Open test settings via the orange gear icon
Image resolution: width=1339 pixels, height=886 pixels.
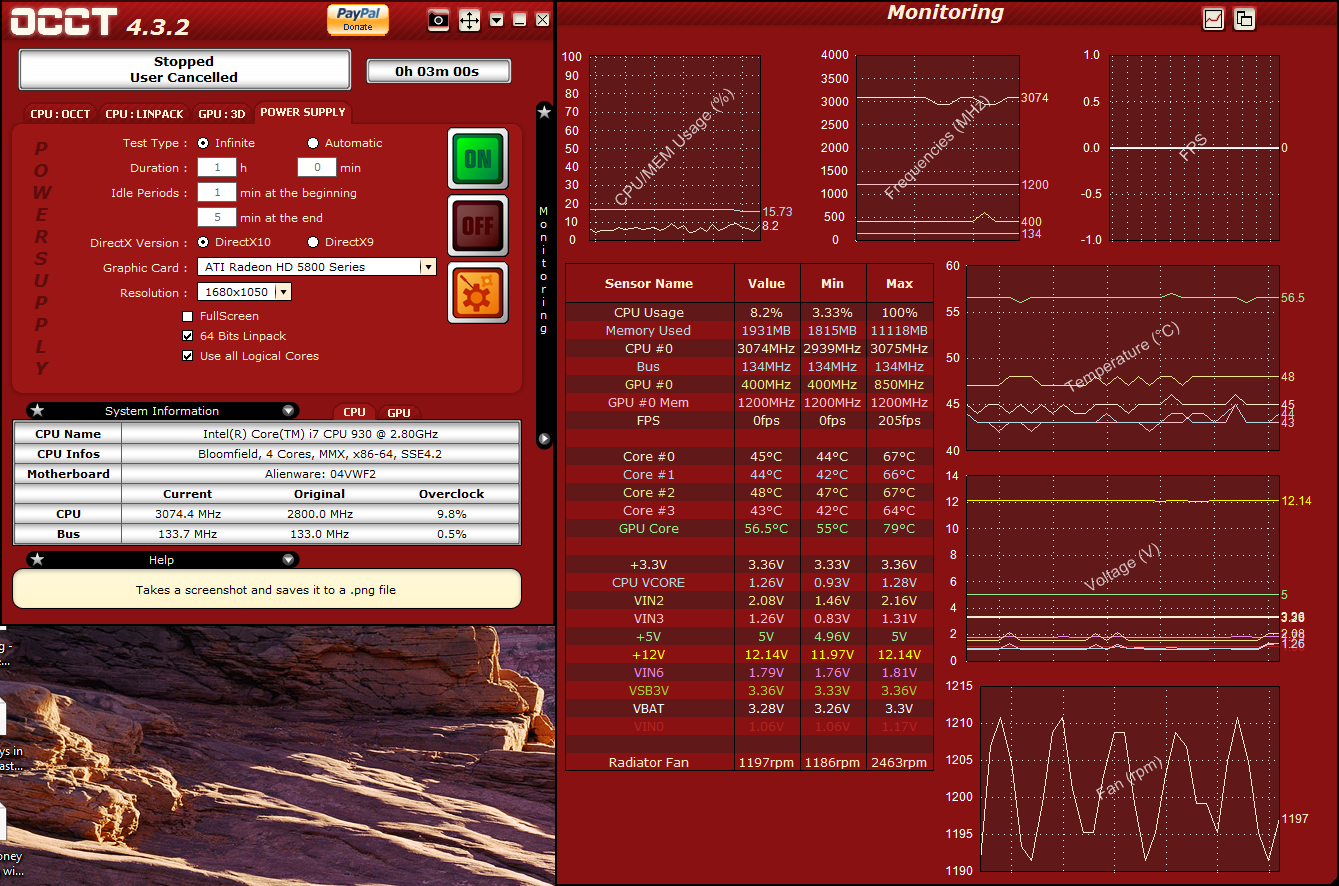[478, 292]
